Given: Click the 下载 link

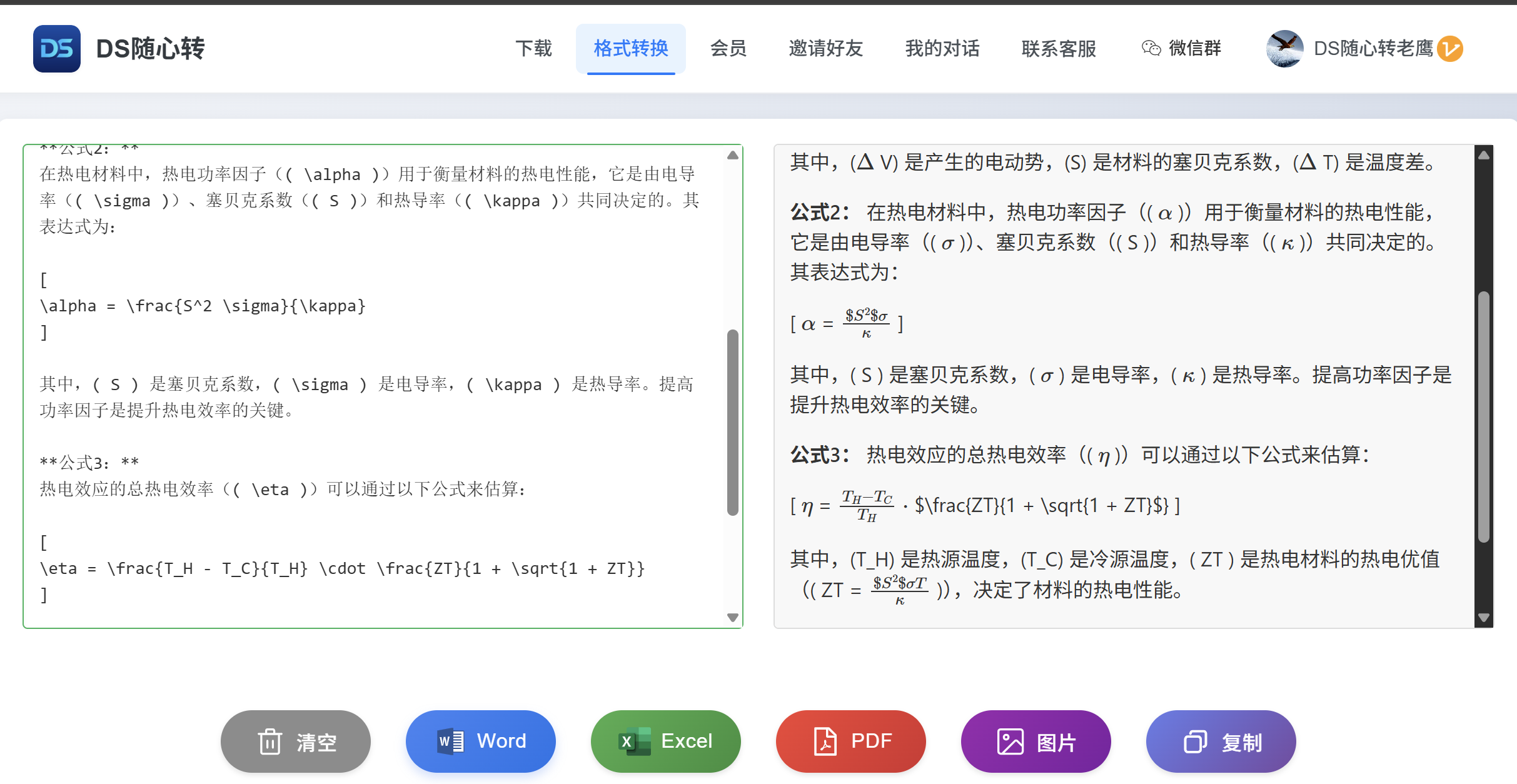Looking at the screenshot, I should point(533,48).
